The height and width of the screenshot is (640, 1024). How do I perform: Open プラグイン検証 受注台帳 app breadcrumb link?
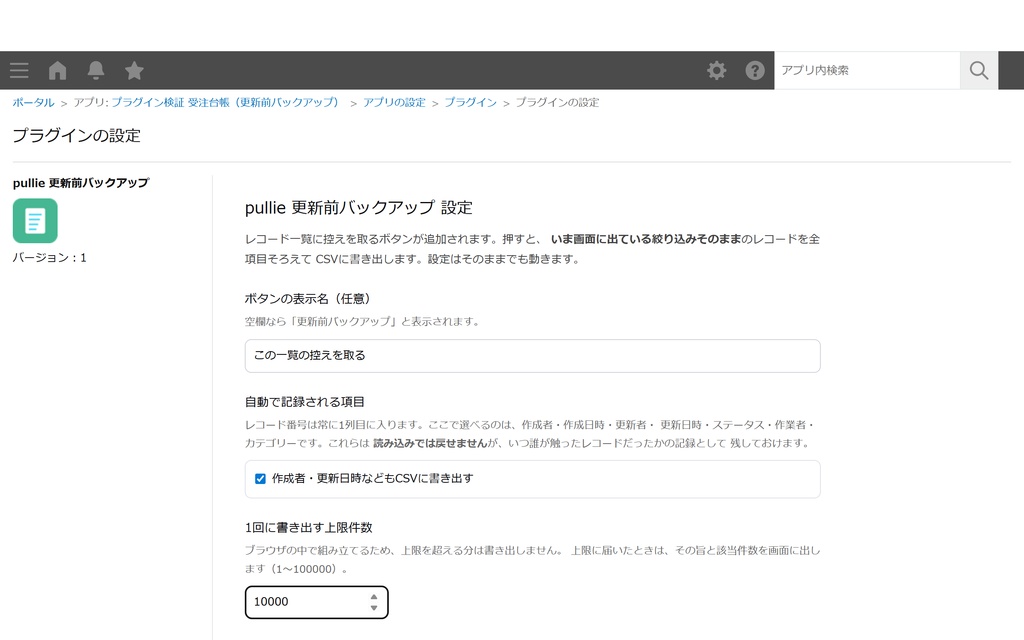(x=225, y=103)
